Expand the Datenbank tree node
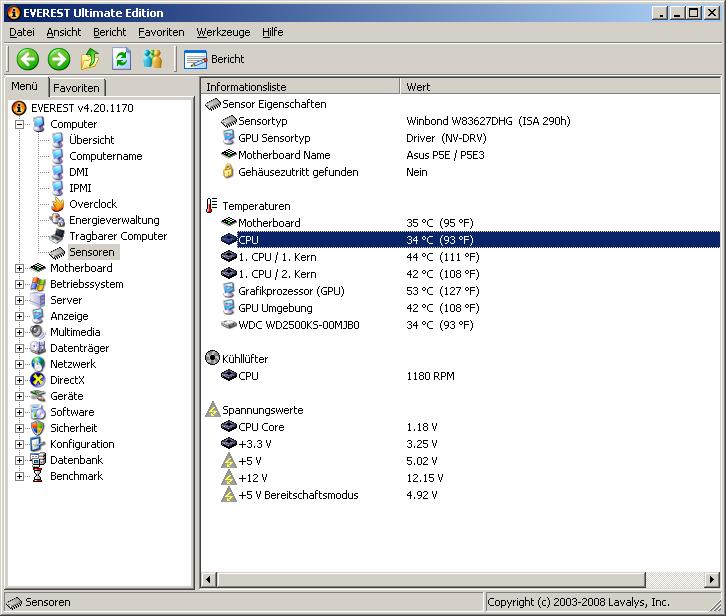Screen dimensions: 726x616 pyautogui.click(x=19, y=460)
